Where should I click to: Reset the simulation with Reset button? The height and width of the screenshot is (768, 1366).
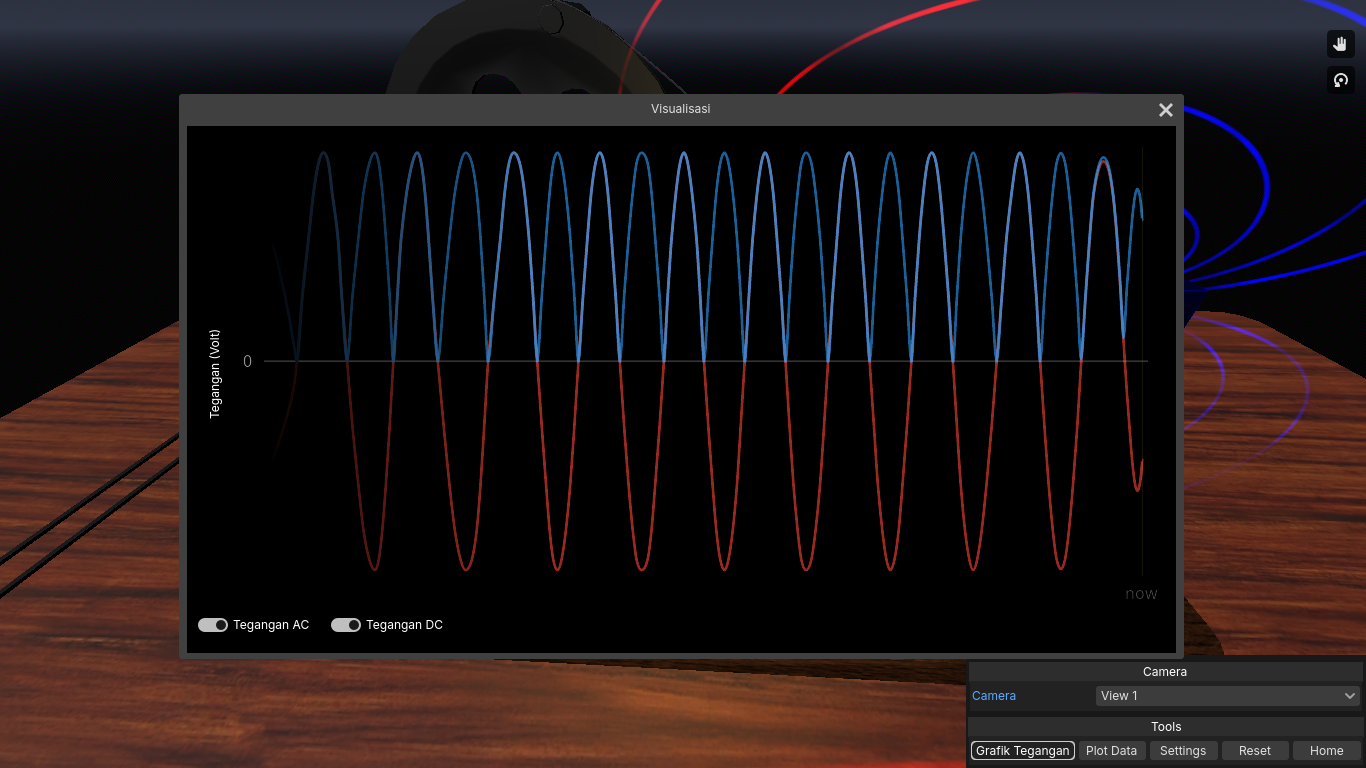click(1255, 751)
